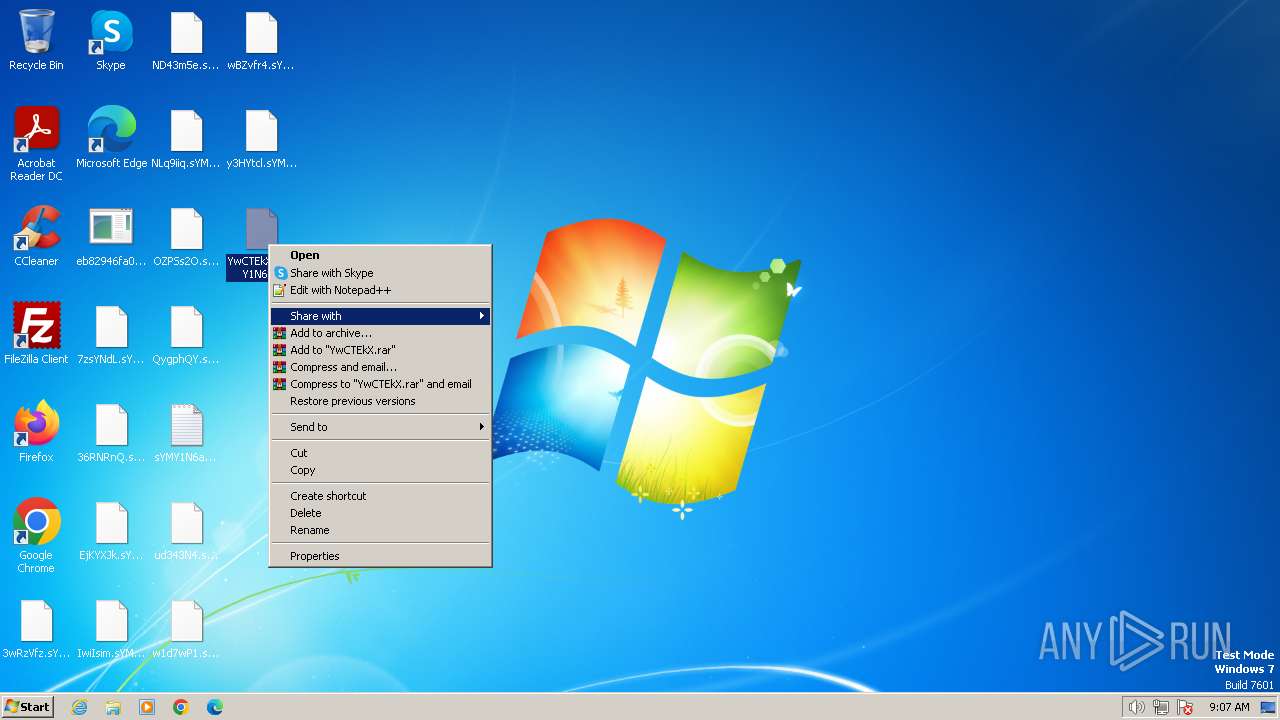Screen dimensions: 1280x720
Task: Launch Internet Explorer from taskbar
Action: click(x=79, y=707)
